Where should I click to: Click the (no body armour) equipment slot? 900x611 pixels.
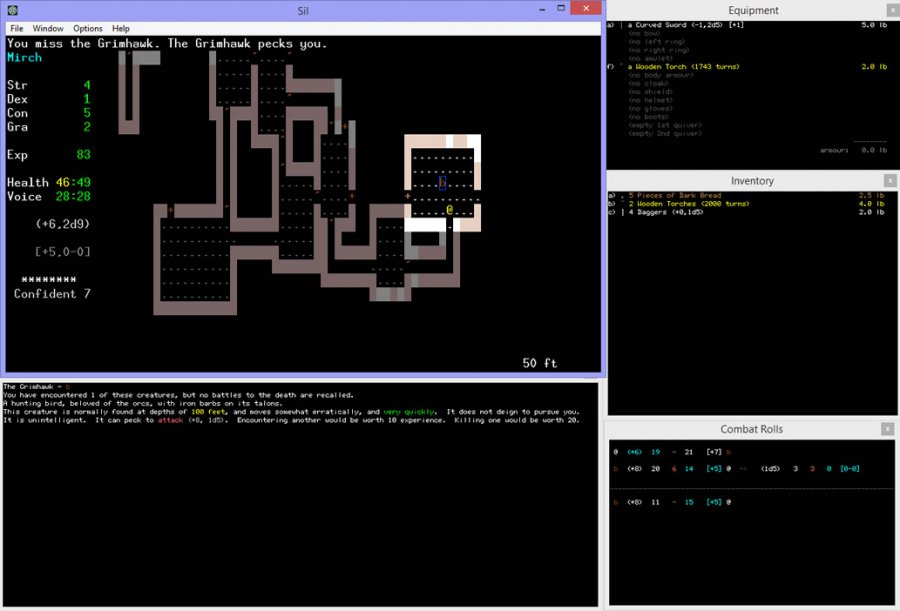[x=661, y=75]
